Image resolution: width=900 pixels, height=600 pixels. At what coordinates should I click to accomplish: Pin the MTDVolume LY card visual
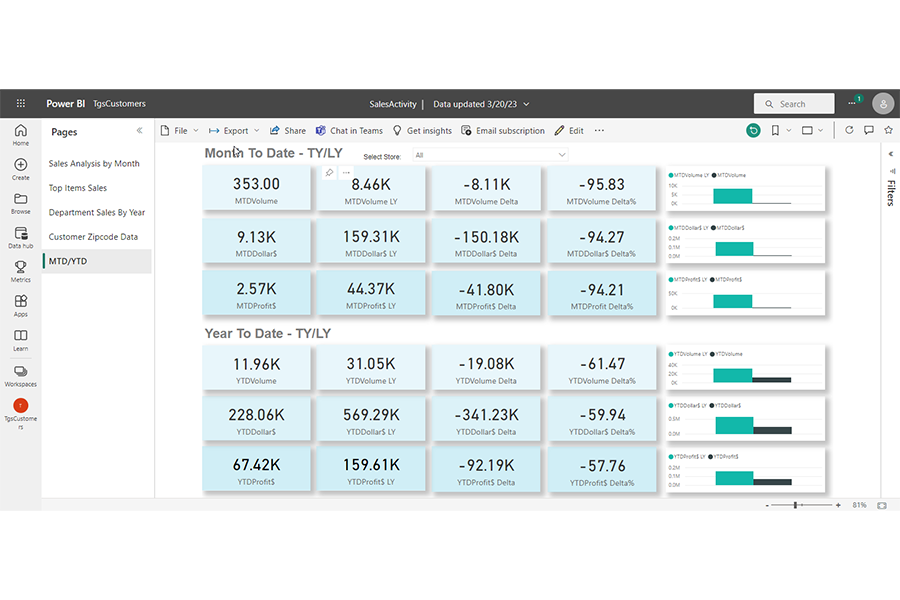click(329, 173)
